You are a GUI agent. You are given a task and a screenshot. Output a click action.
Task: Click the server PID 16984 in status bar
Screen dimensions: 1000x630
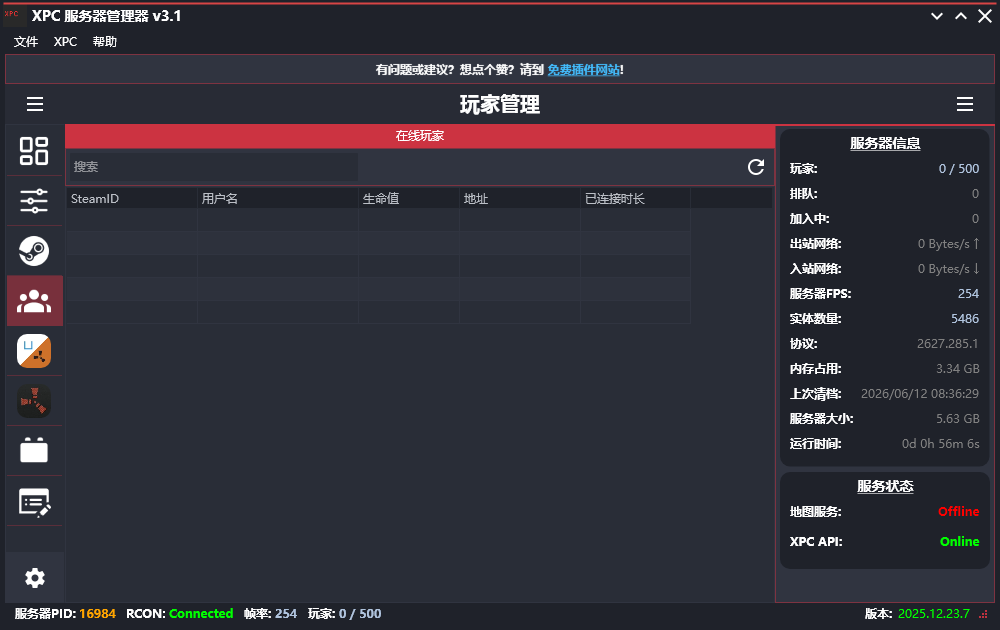[x=98, y=613]
